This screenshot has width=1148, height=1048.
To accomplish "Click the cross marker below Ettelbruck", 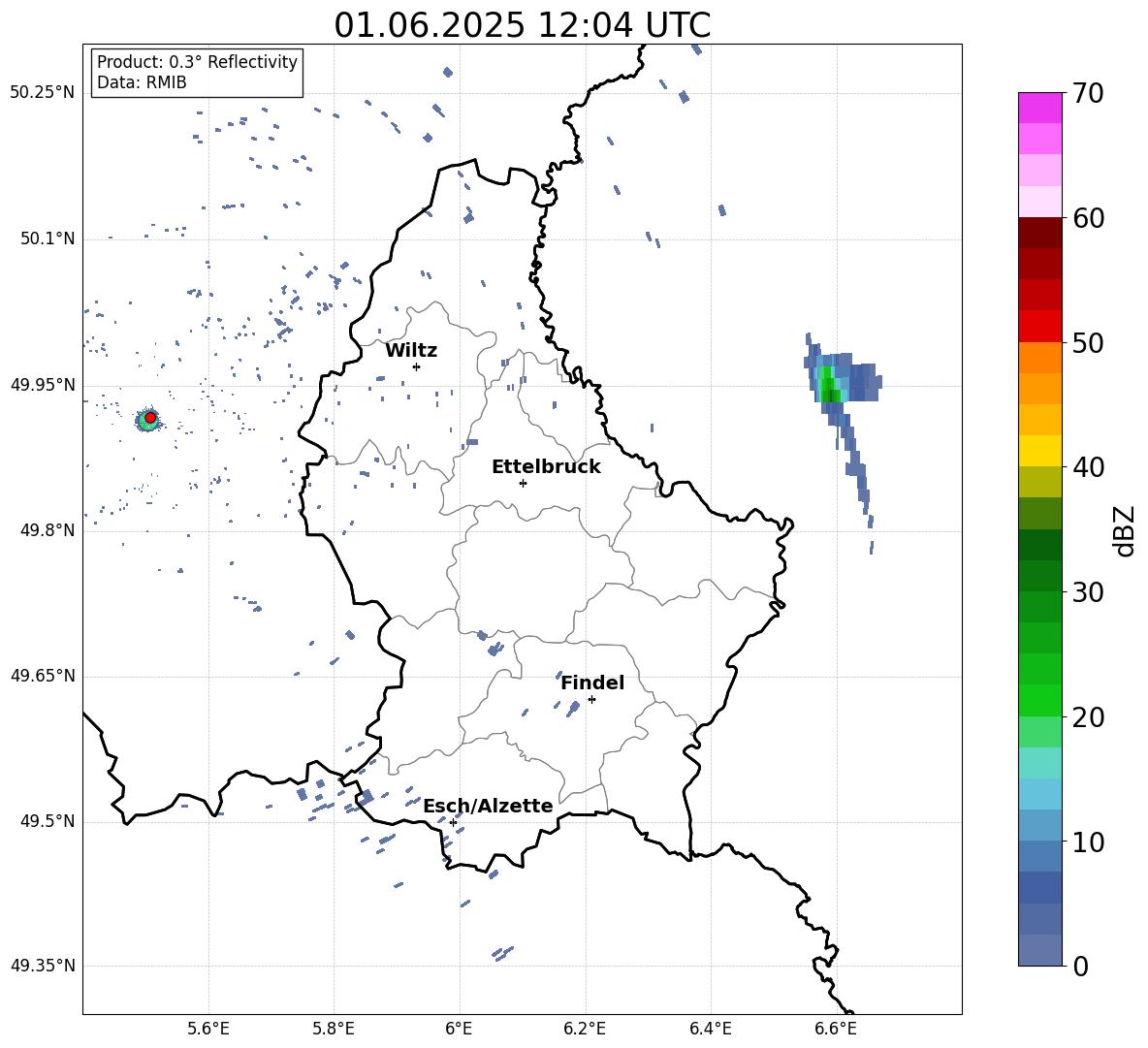I will [x=523, y=483].
